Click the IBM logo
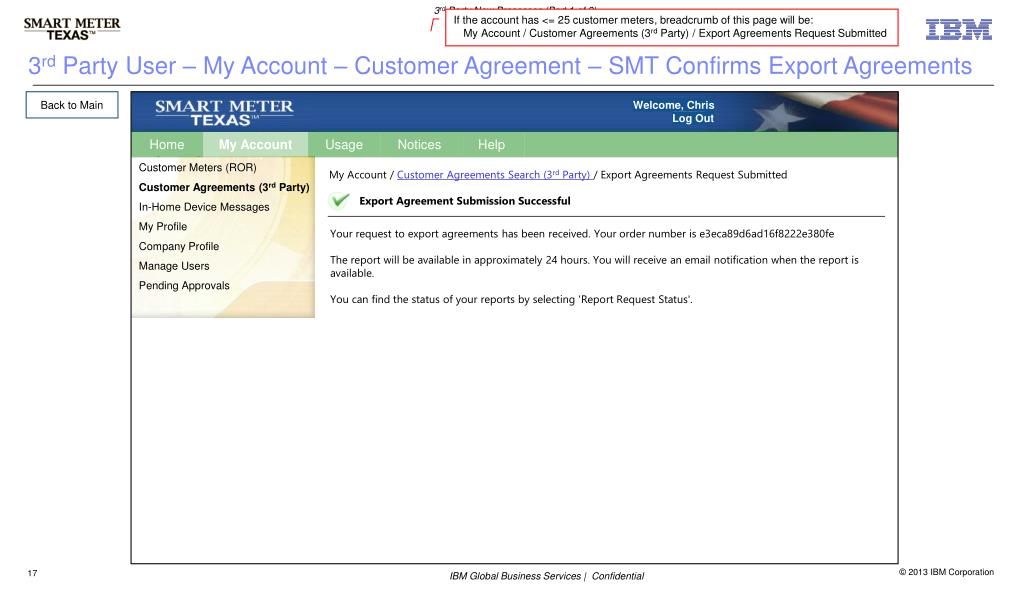1023x590 pixels. tap(958, 29)
